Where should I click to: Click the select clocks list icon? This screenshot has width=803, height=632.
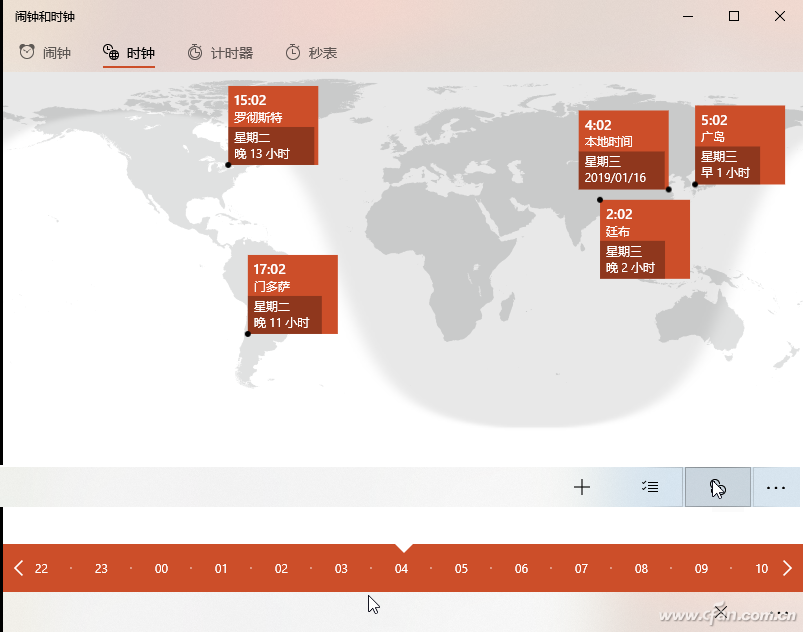pyautogui.click(x=650, y=487)
